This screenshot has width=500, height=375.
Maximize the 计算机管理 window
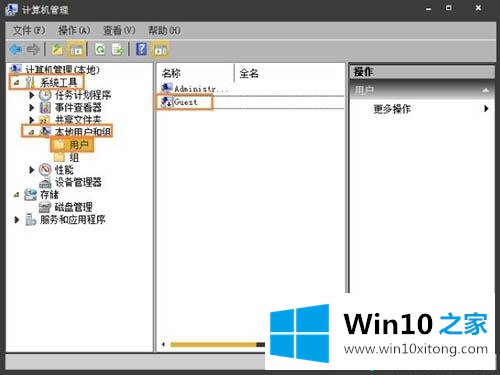click(449, 8)
